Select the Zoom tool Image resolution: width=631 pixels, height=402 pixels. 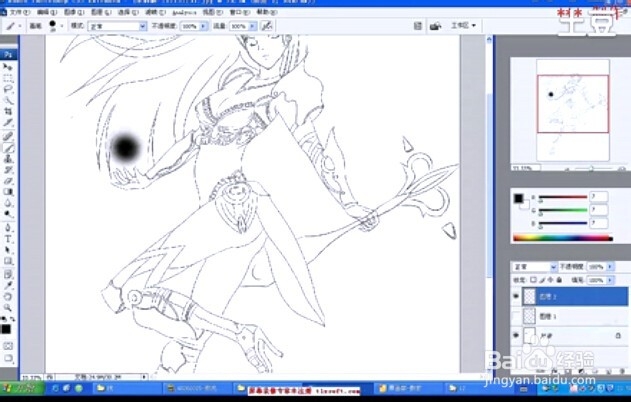[x=8, y=308]
